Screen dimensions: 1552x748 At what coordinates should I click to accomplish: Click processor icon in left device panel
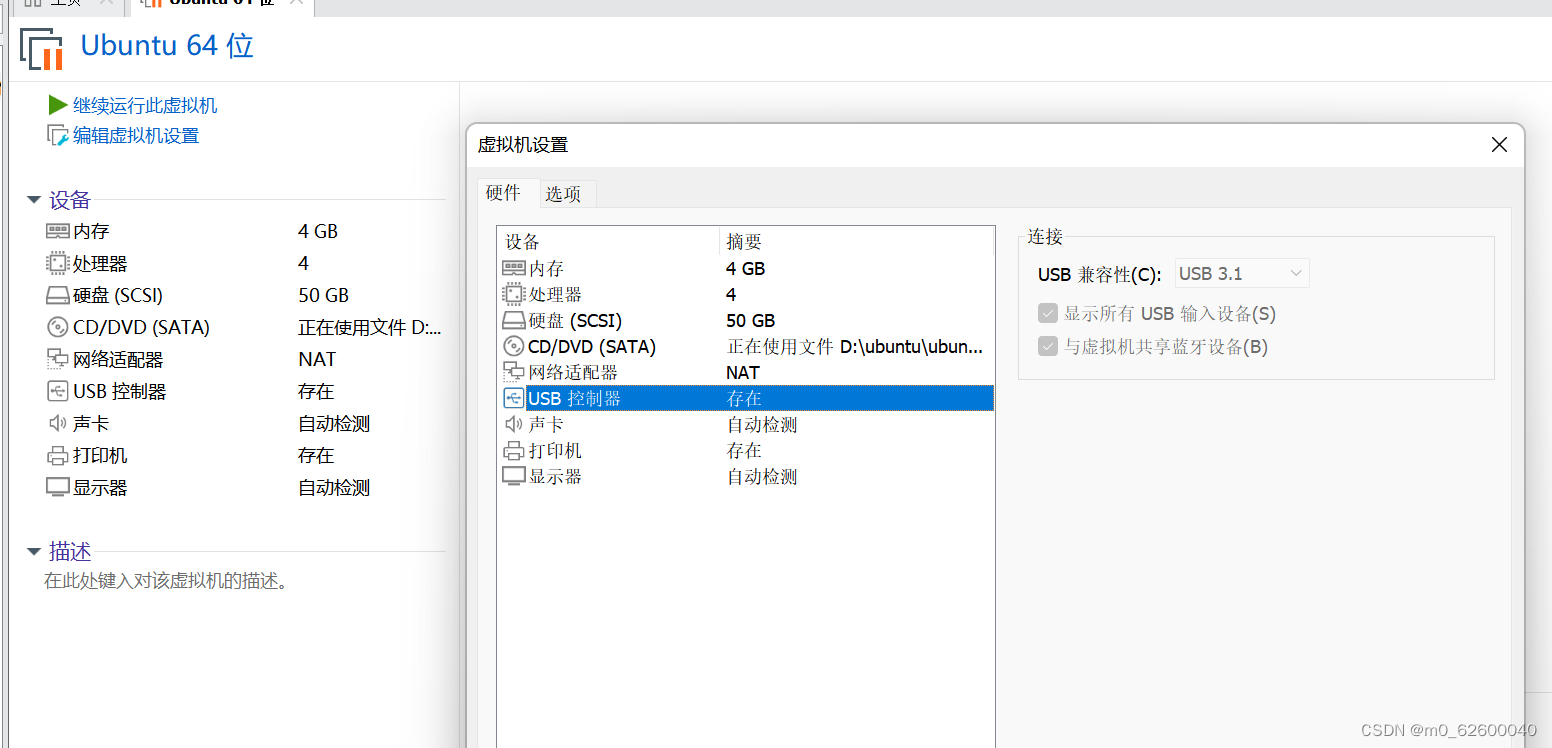58,263
